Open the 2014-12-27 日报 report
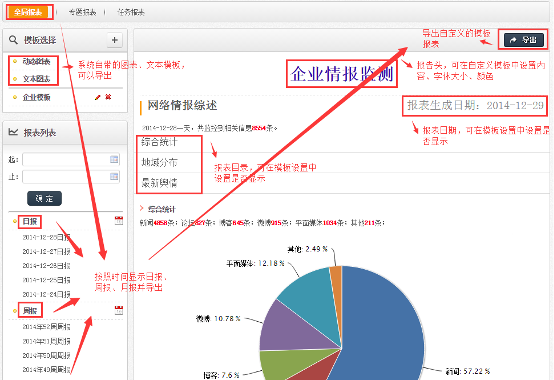 (46, 251)
